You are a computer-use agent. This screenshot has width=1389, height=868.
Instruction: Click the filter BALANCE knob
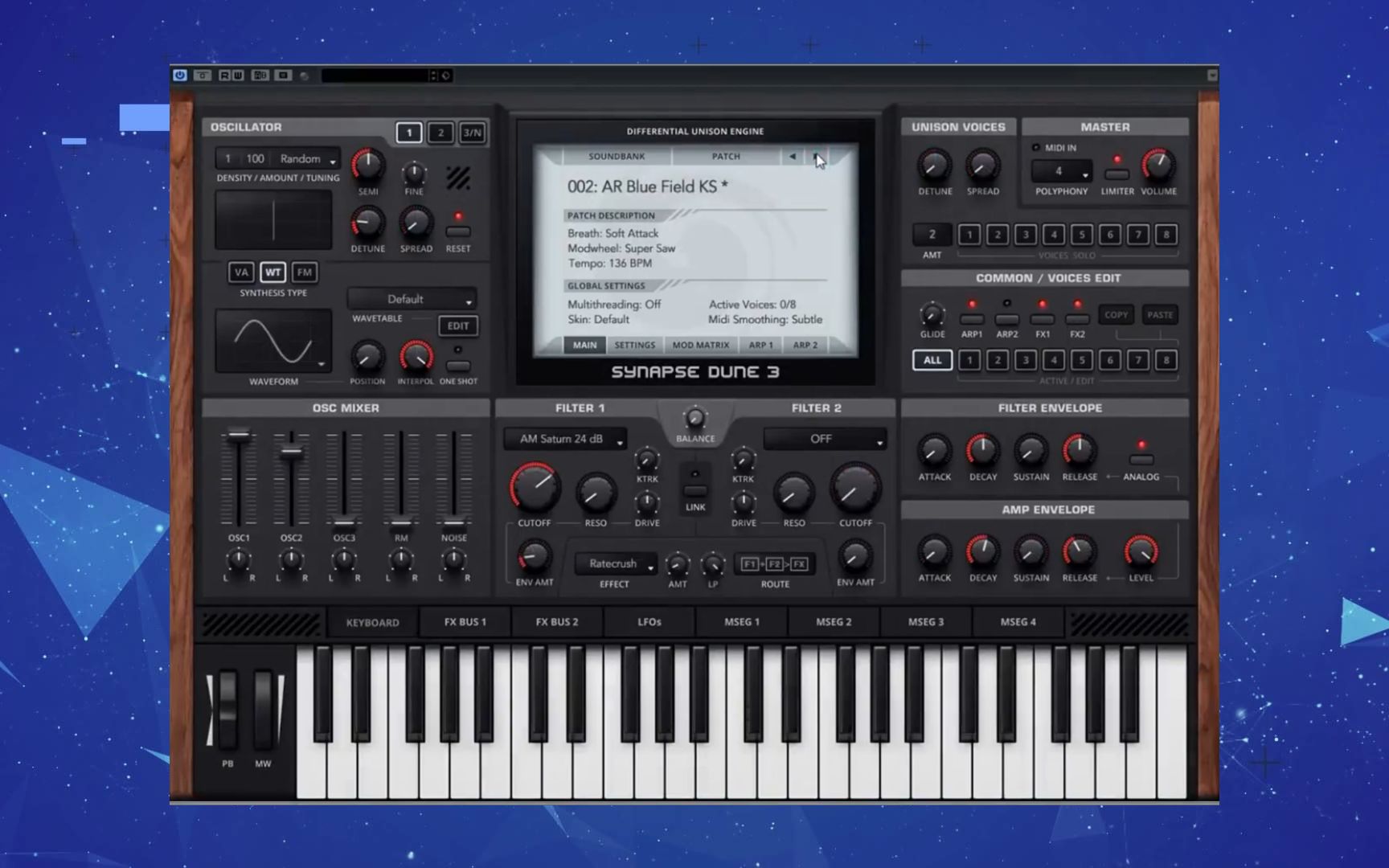click(x=695, y=418)
